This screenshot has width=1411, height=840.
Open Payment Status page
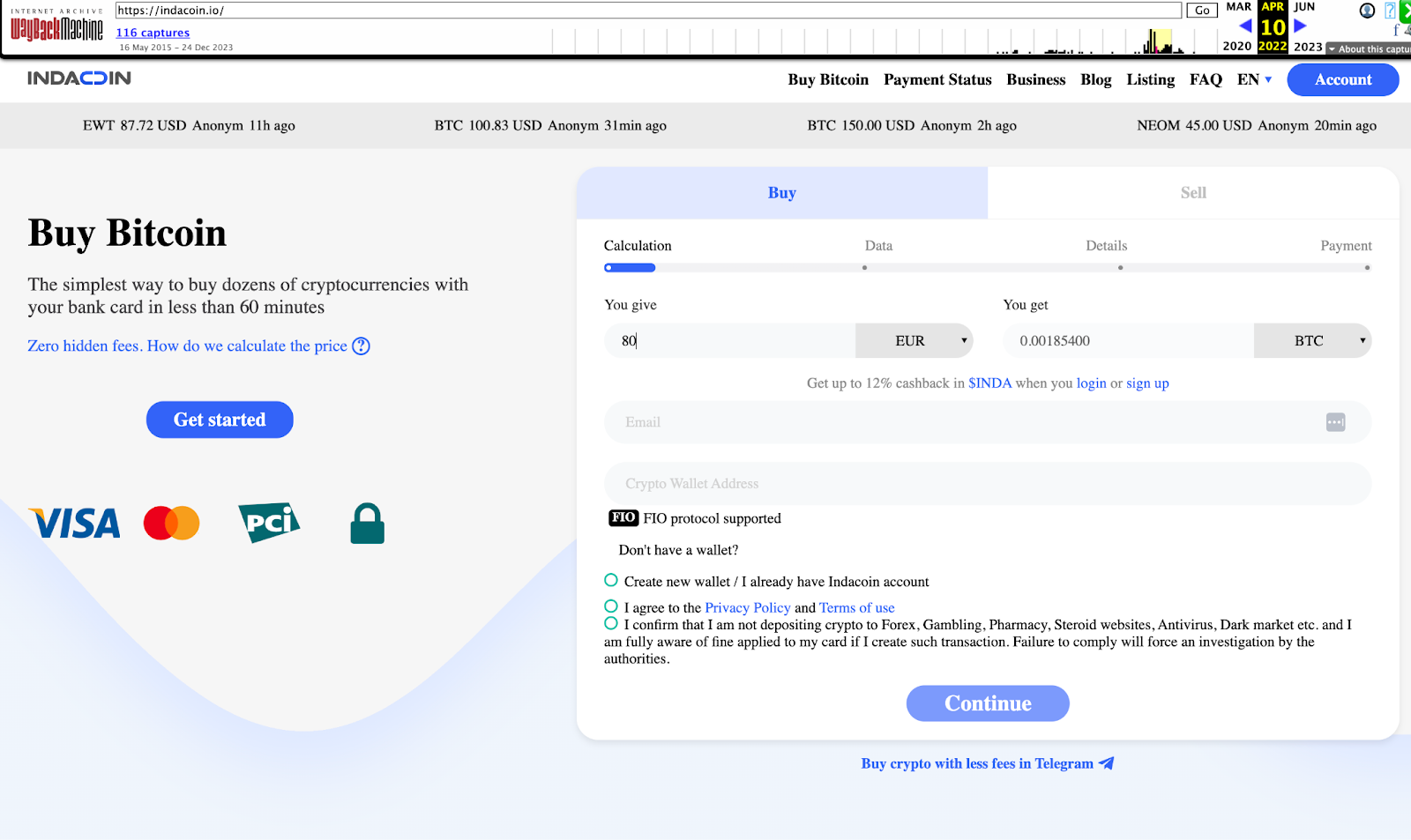[937, 79]
